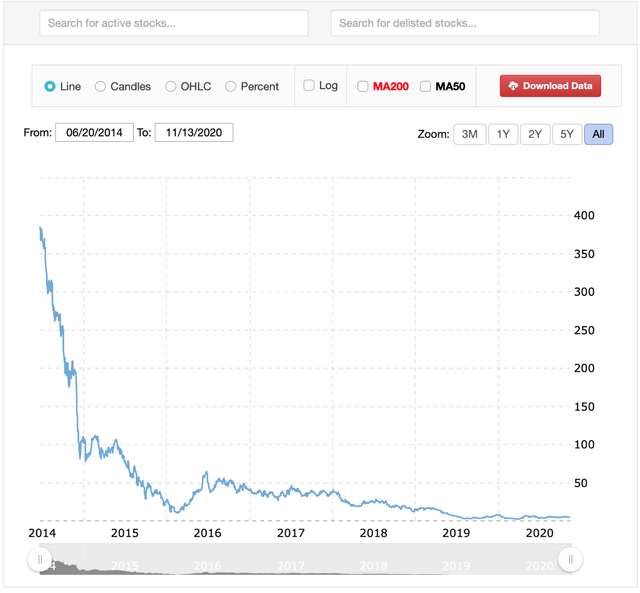This screenshot has height=593, width=640.
Task: Enable the Log scale checkbox
Action: point(309,86)
